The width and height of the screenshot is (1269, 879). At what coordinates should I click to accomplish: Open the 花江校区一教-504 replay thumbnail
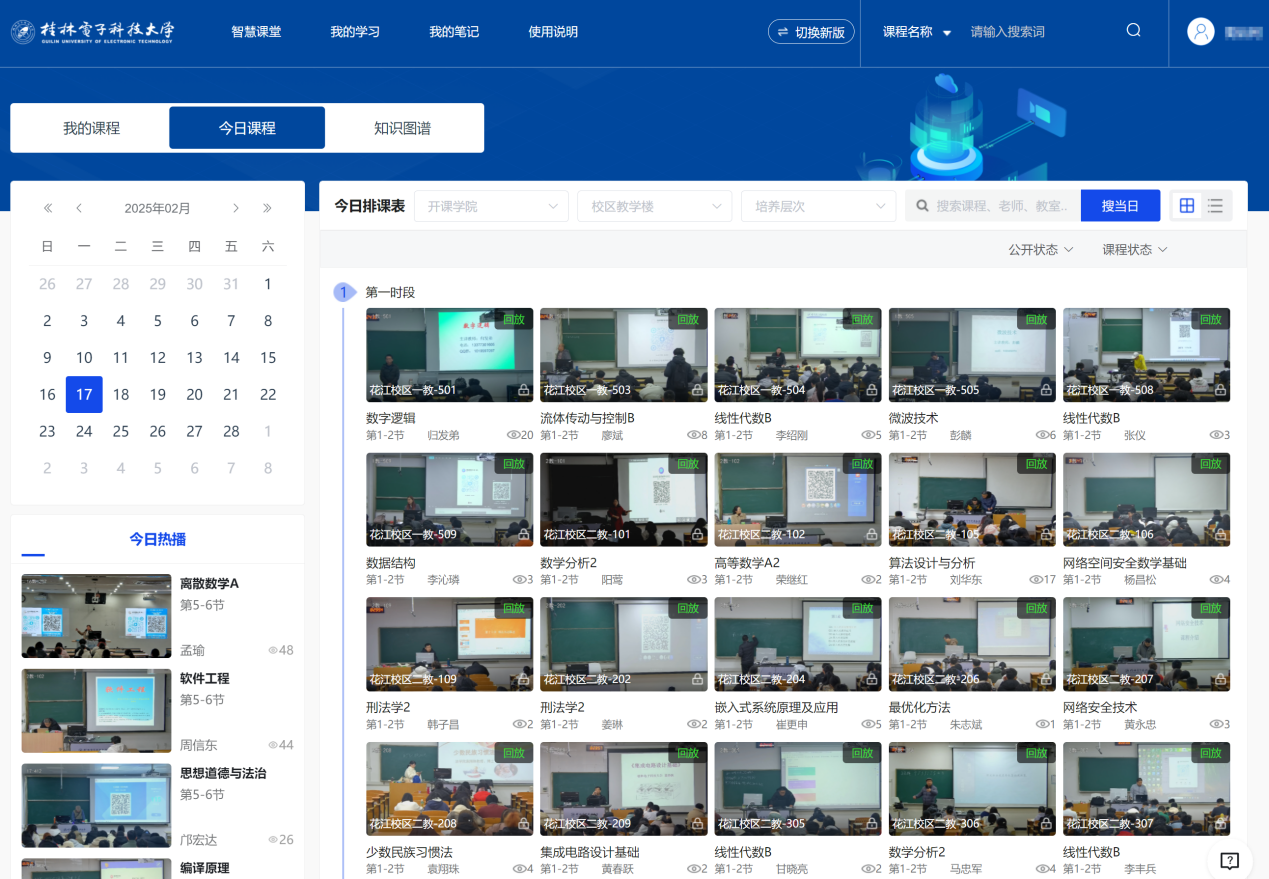click(x=798, y=355)
